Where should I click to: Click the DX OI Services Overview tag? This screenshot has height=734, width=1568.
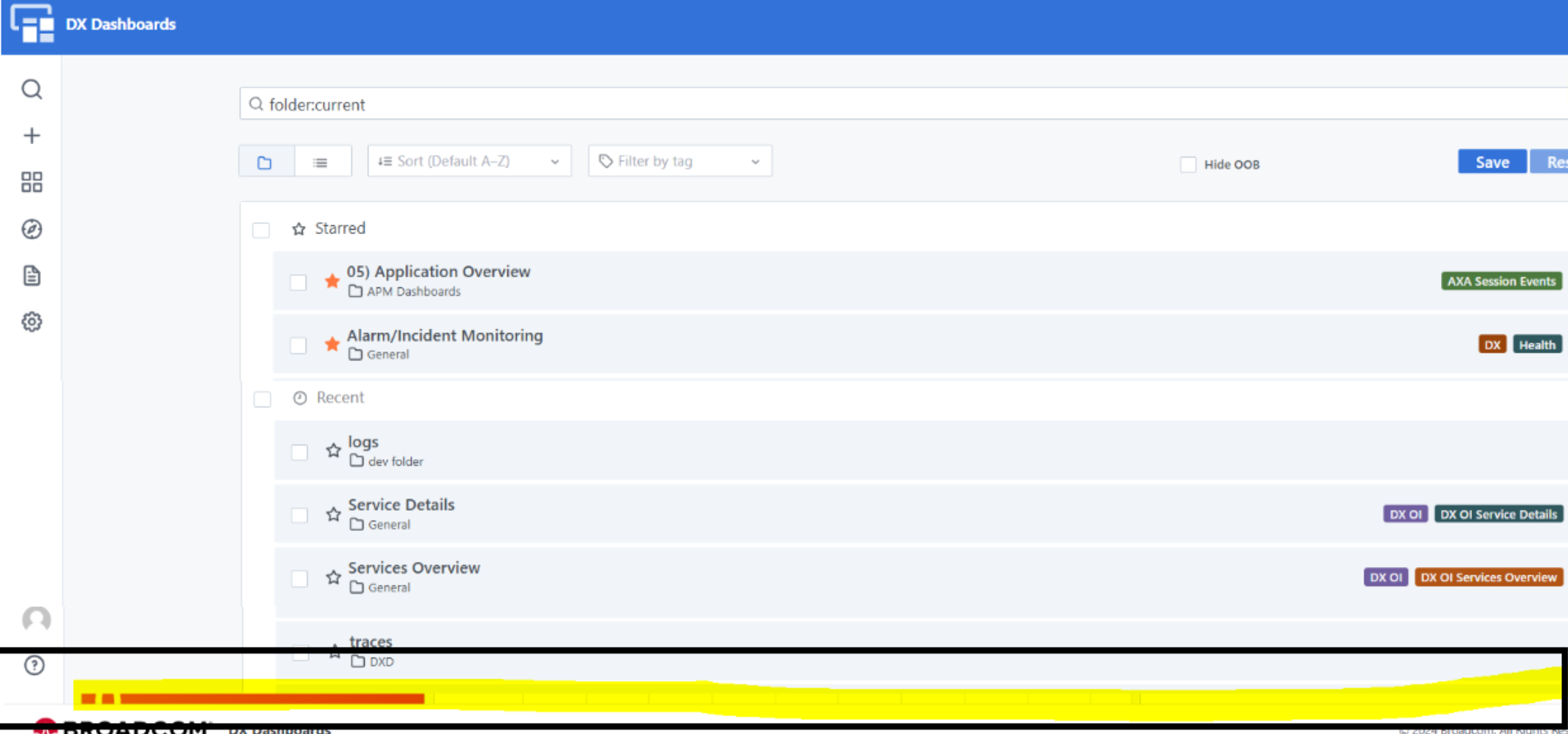coord(1488,577)
